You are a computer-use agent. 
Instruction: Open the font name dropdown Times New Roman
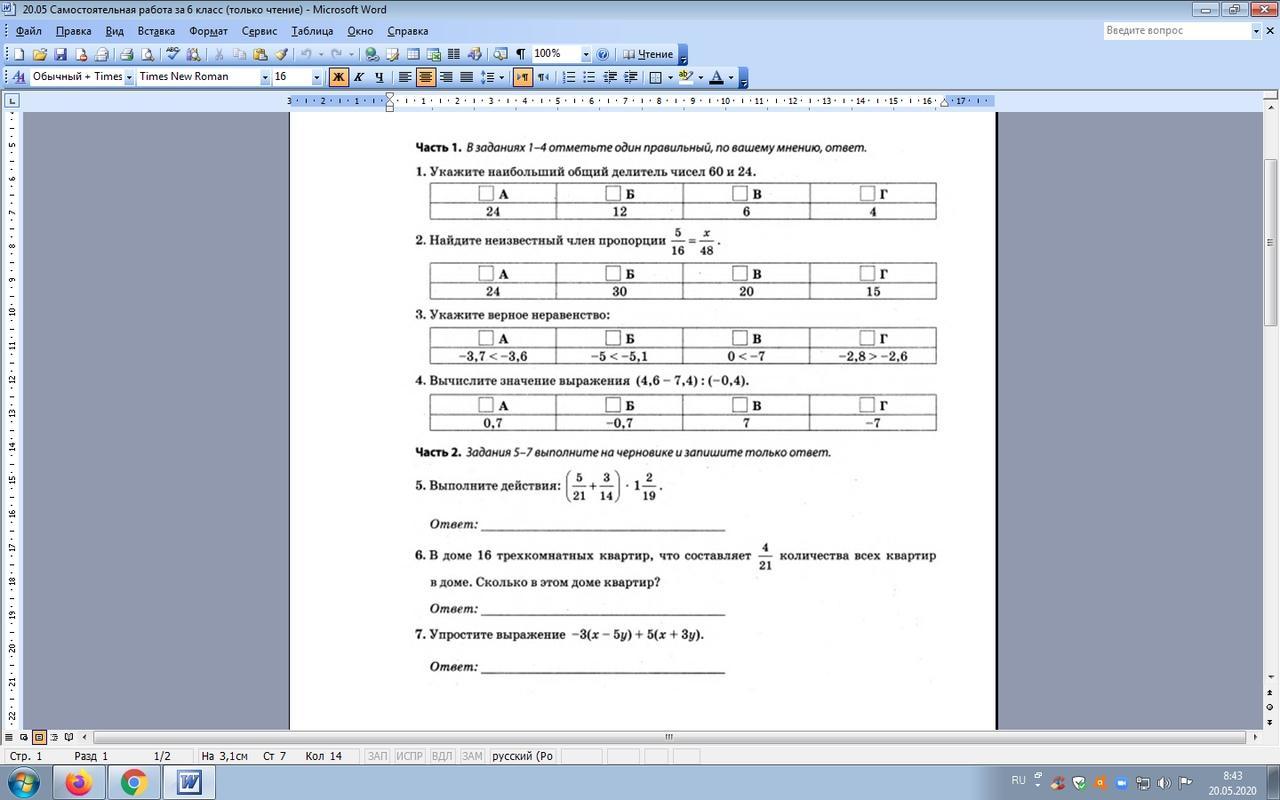tap(265, 77)
